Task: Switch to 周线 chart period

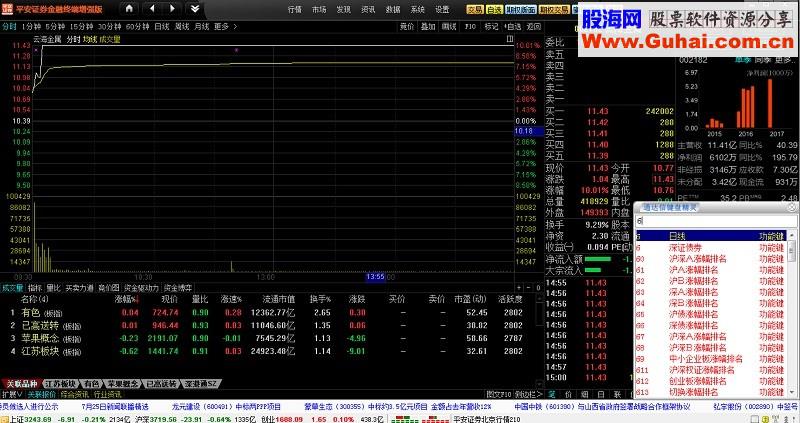Action: 182,26
